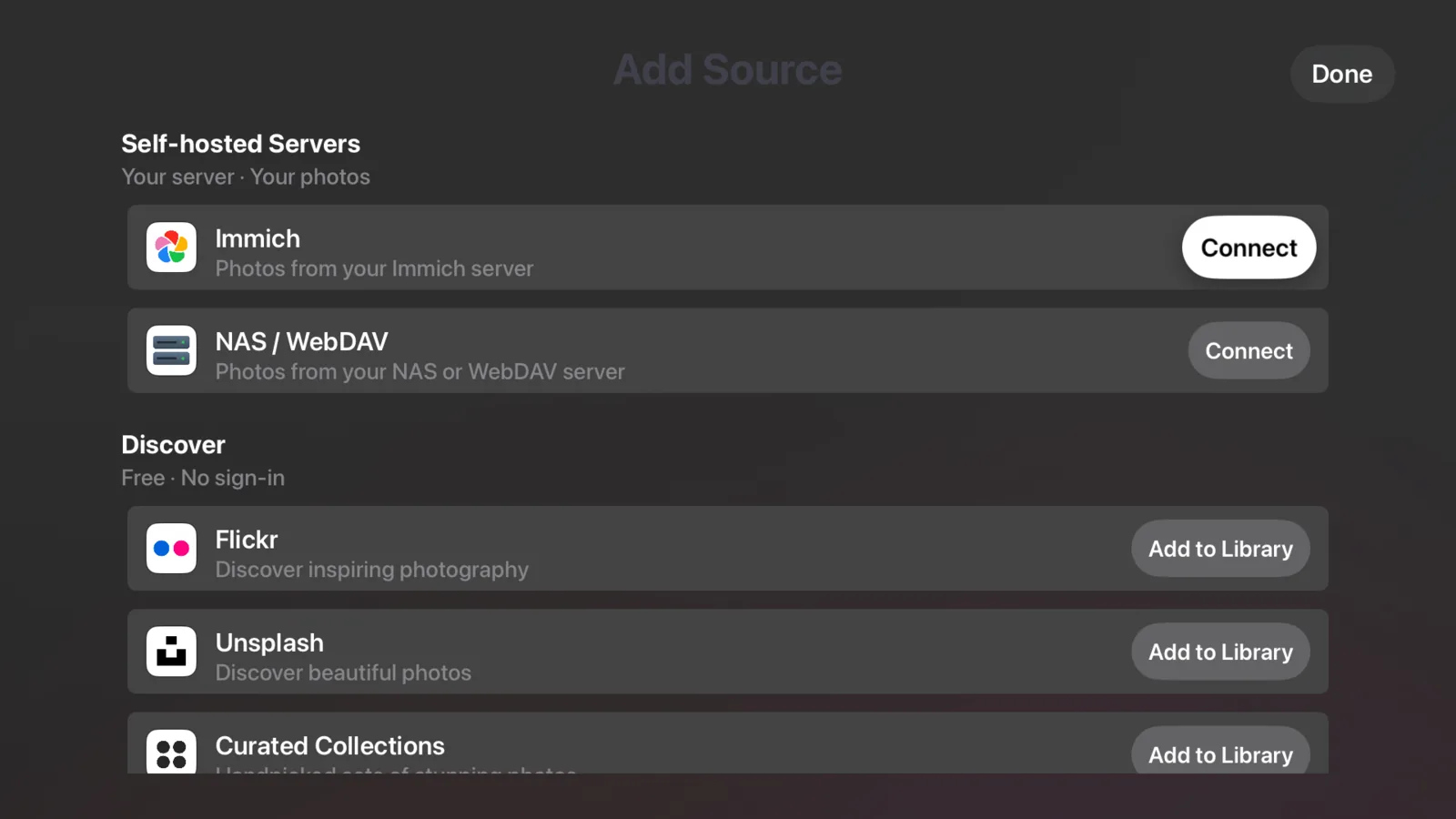Image resolution: width=1456 pixels, height=819 pixels.
Task: Click the NAS / WebDAV server icon
Action: (x=171, y=350)
